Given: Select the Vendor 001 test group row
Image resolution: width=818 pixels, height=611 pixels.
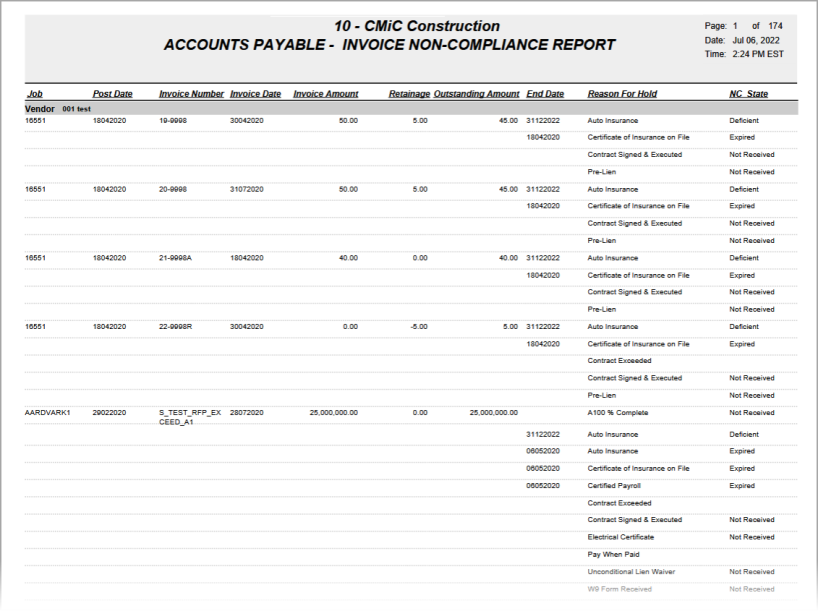Looking at the screenshot, I should (x=411, y=109).
